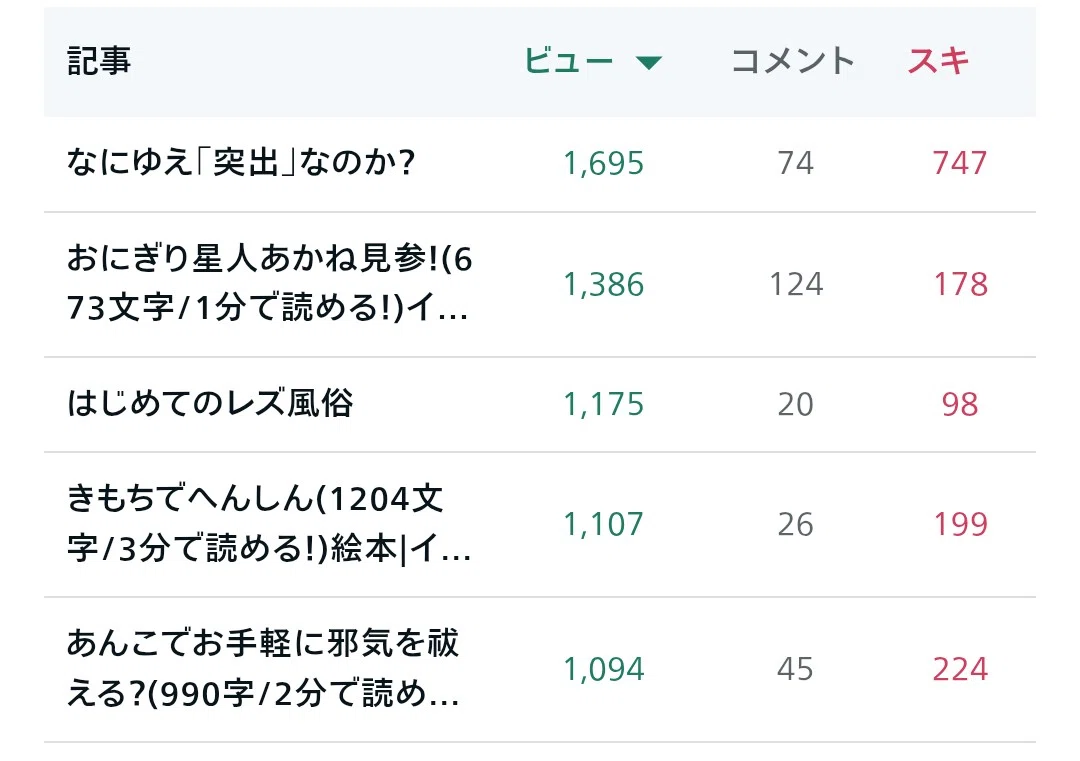Click comment count 45

796,669
